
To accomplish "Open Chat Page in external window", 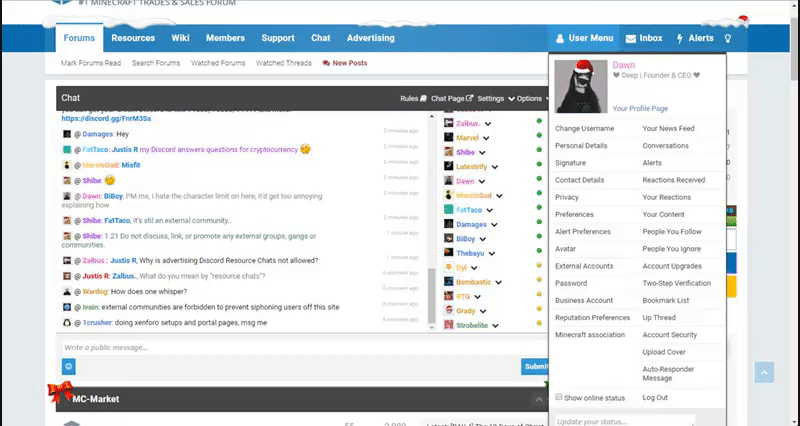I will 452,98.
